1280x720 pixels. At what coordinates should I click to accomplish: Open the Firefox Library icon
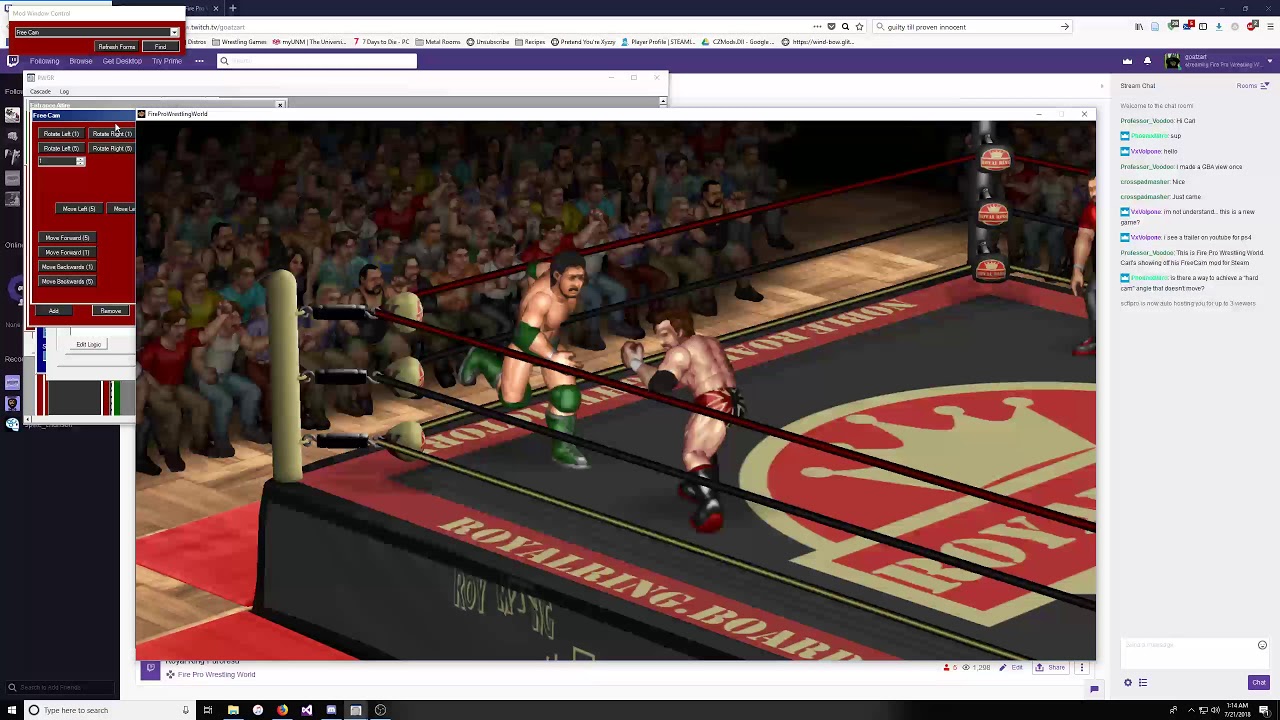pyautogui.click(x=1139, y=27)
